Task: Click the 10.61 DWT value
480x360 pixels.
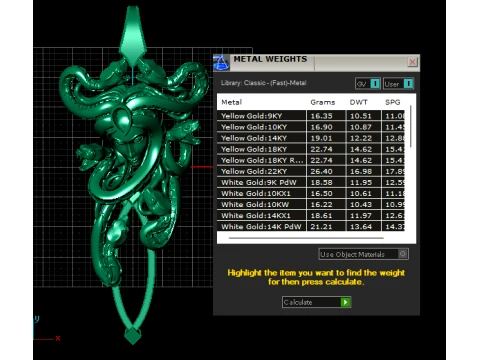Action: [361, 193]
